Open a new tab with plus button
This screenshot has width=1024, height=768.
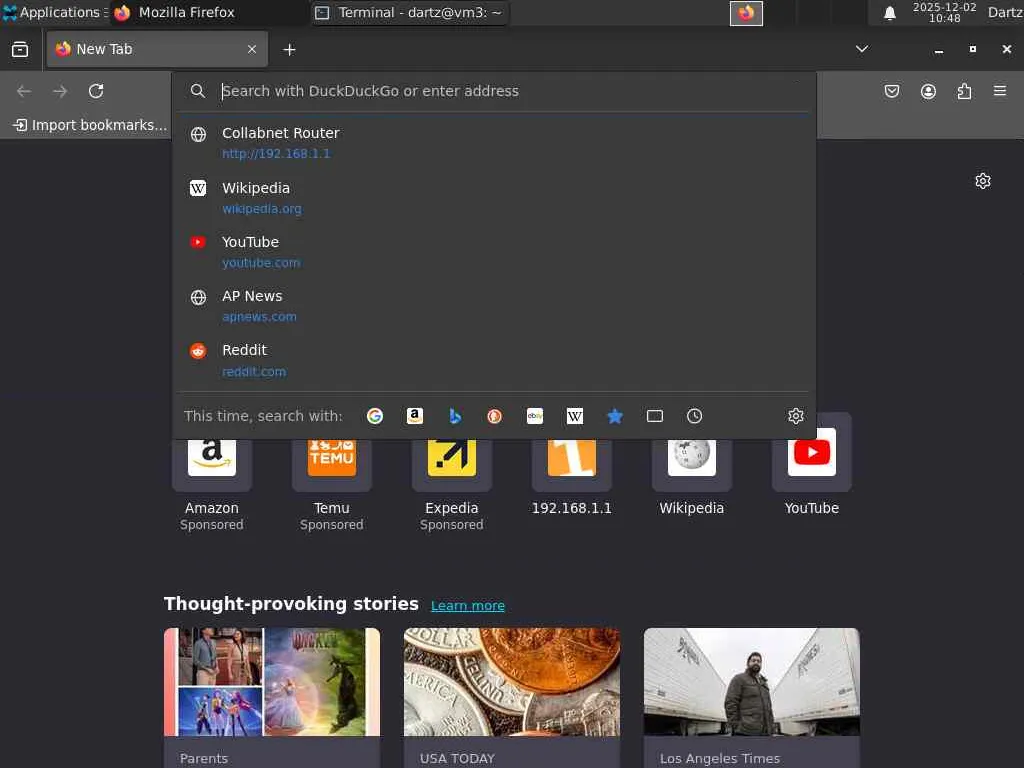289,50
